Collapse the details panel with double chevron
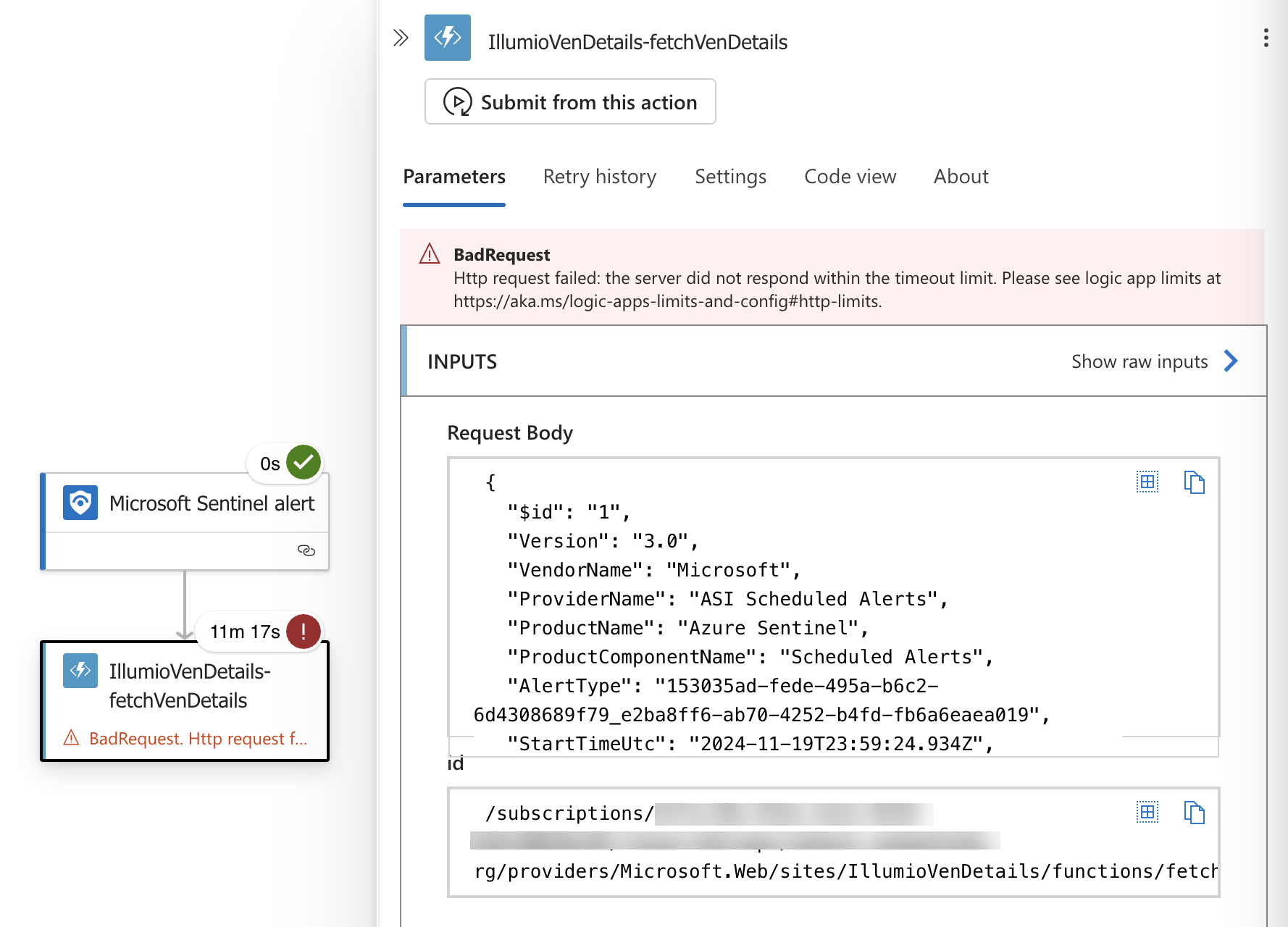1288x927 pixels. pos(401,38)
